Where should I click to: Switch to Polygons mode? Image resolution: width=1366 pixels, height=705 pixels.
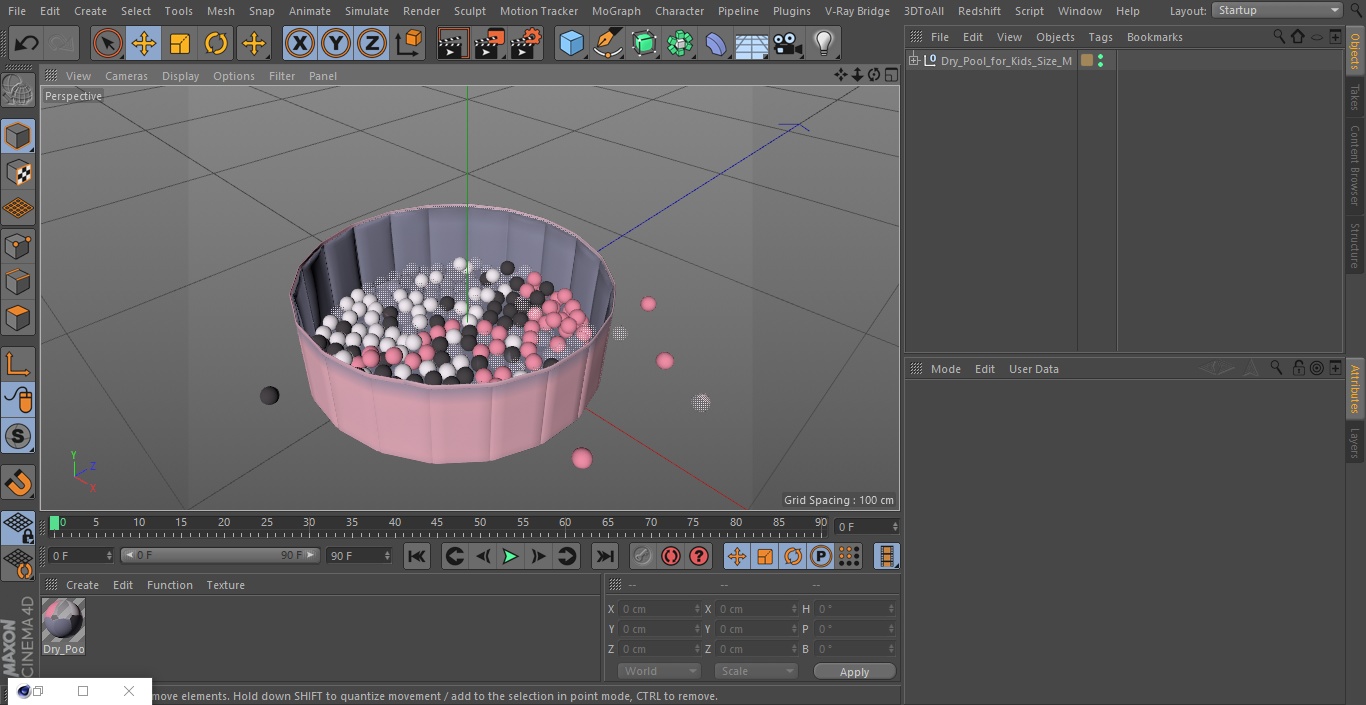coord(18,319)
